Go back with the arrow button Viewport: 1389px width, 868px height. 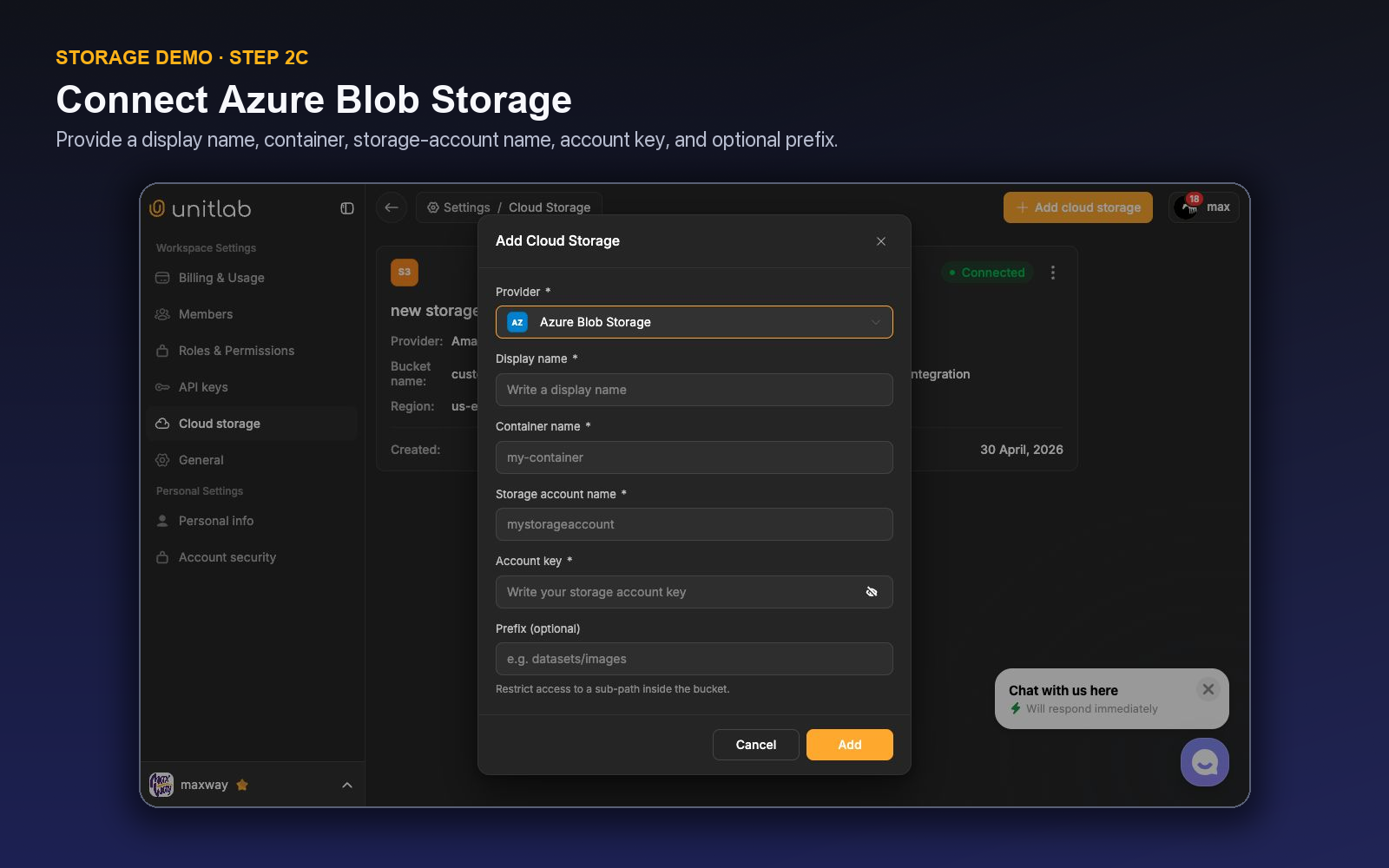pos(392,207)
